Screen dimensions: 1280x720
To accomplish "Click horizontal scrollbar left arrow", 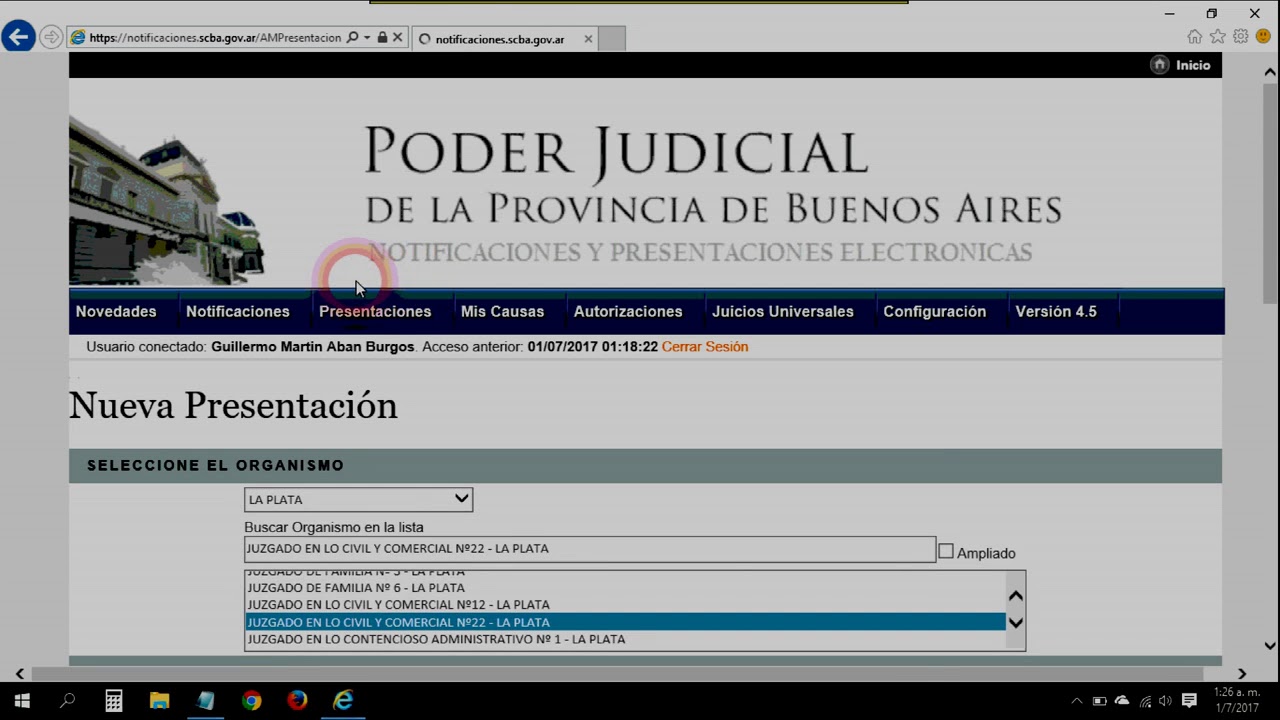I will coord(19,674).
